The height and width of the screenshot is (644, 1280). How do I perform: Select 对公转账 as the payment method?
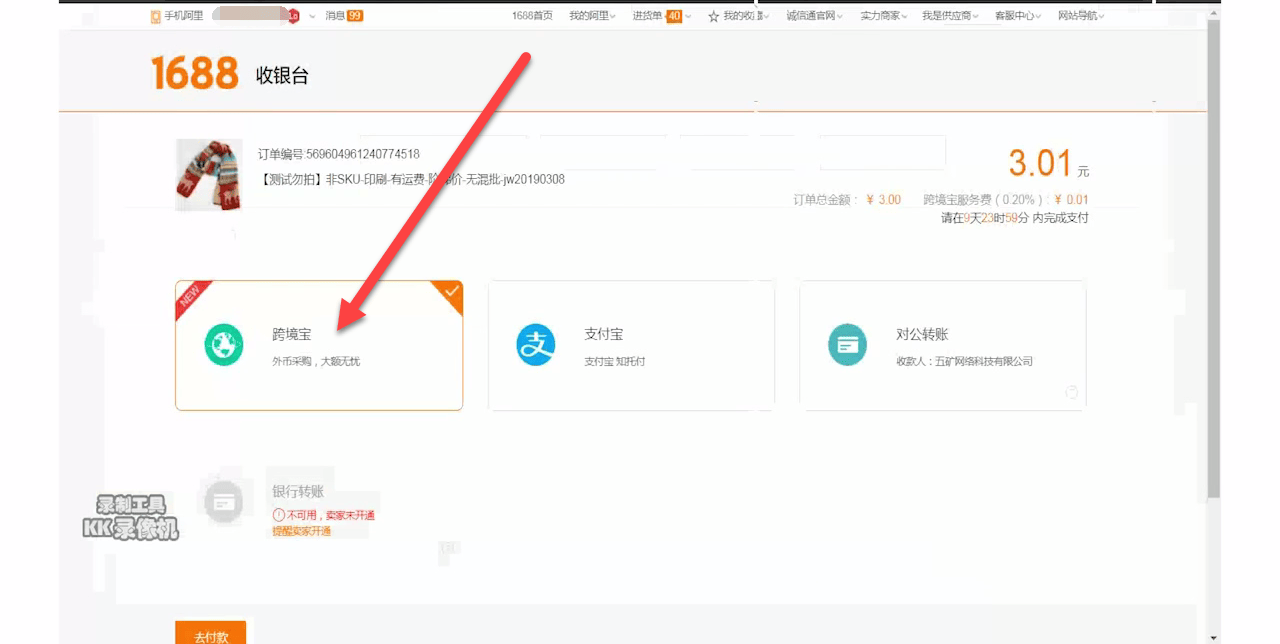click(942, 345)
